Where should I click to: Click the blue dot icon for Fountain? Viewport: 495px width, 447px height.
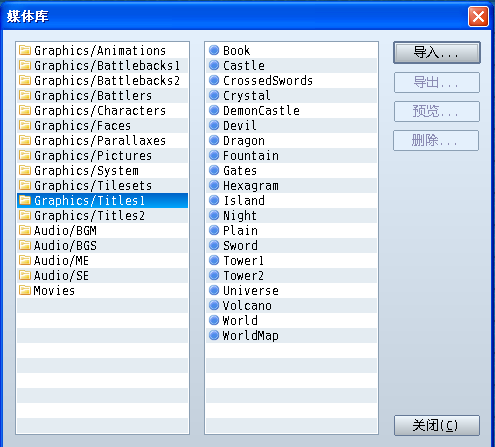(x=214, y=155)
